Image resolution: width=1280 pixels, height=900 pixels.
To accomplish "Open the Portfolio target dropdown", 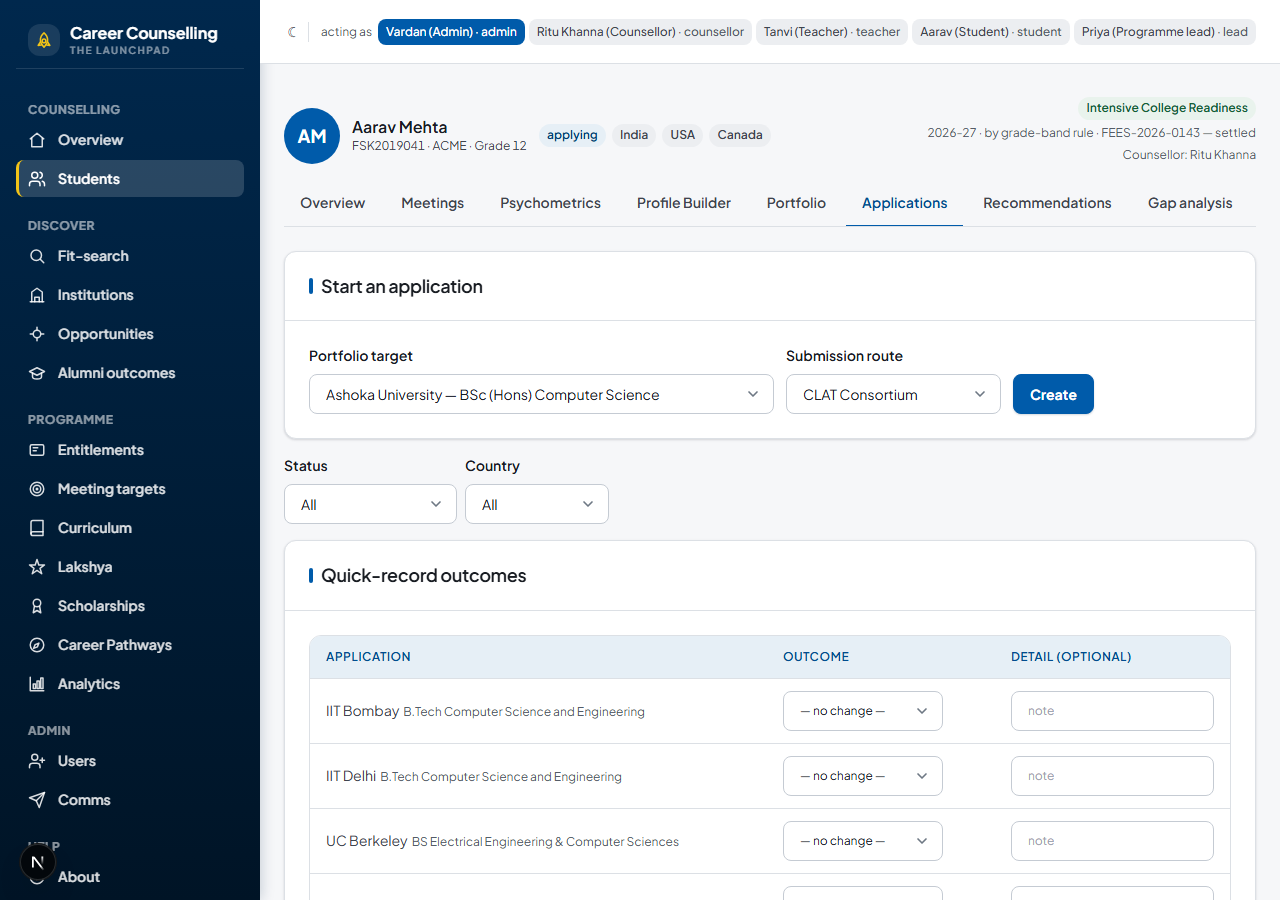I will pos(541,394).
